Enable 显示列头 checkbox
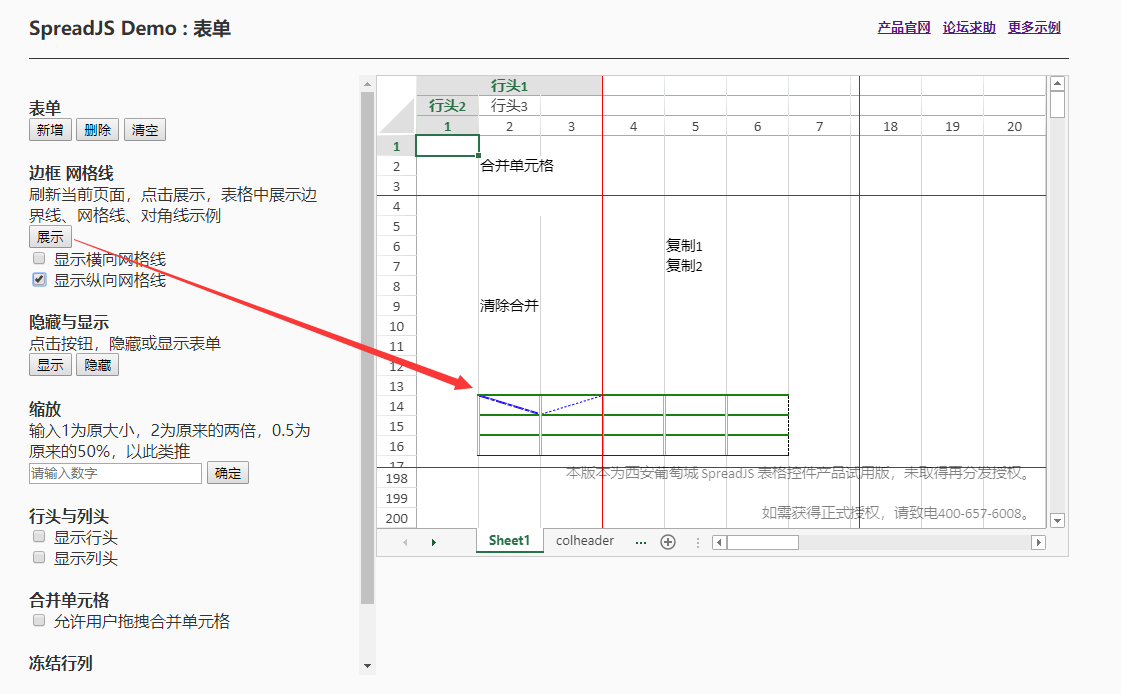The image size is (1121, 694). coord(39,557)
